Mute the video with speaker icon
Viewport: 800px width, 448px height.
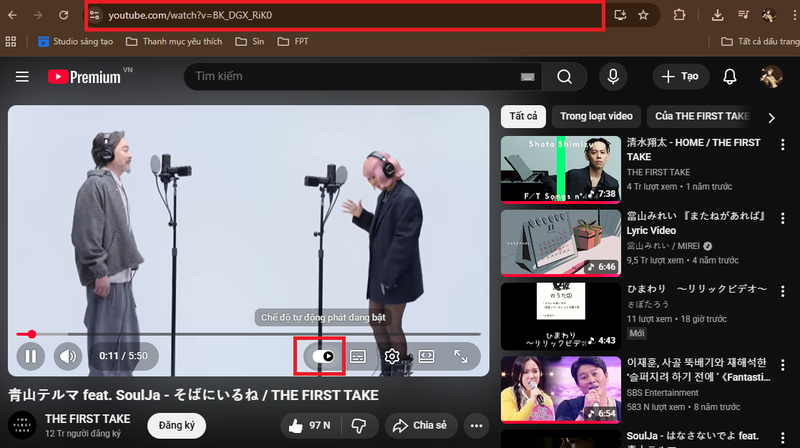coord(68,356)
